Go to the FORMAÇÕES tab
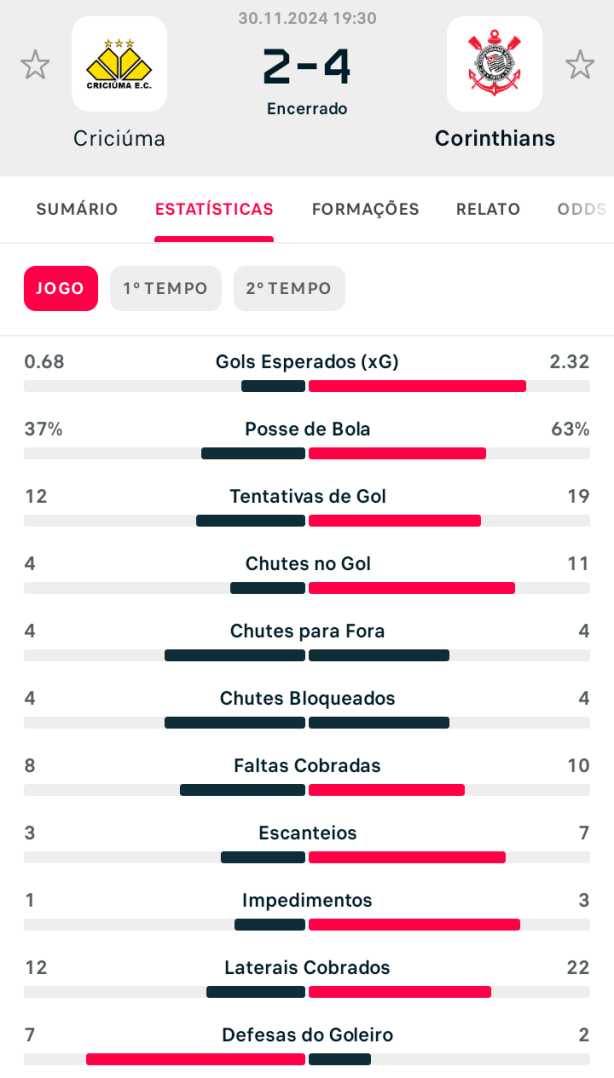 [x=365, y=209]
